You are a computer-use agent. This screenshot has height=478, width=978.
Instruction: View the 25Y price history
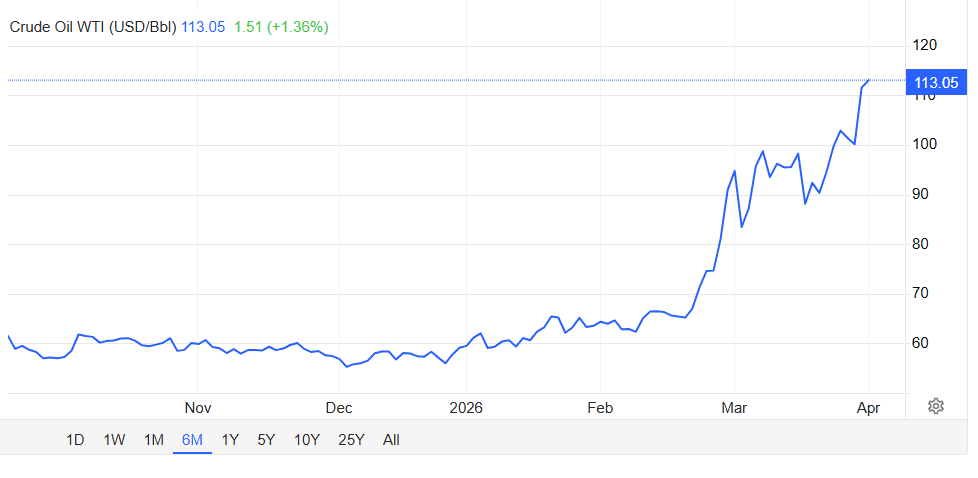tap(351, 440)
